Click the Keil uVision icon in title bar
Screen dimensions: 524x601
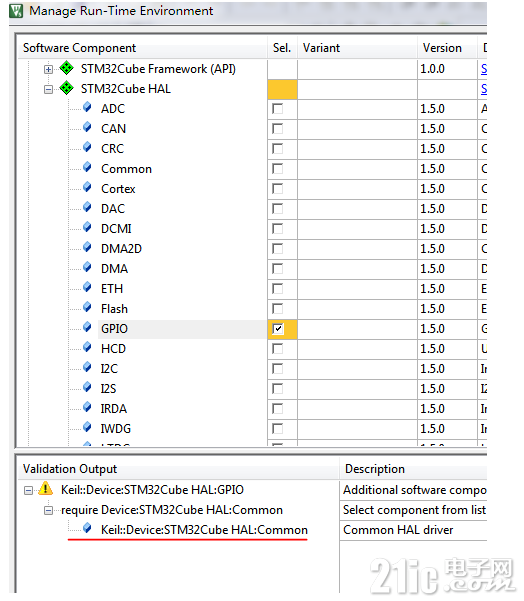pos(16,11)
